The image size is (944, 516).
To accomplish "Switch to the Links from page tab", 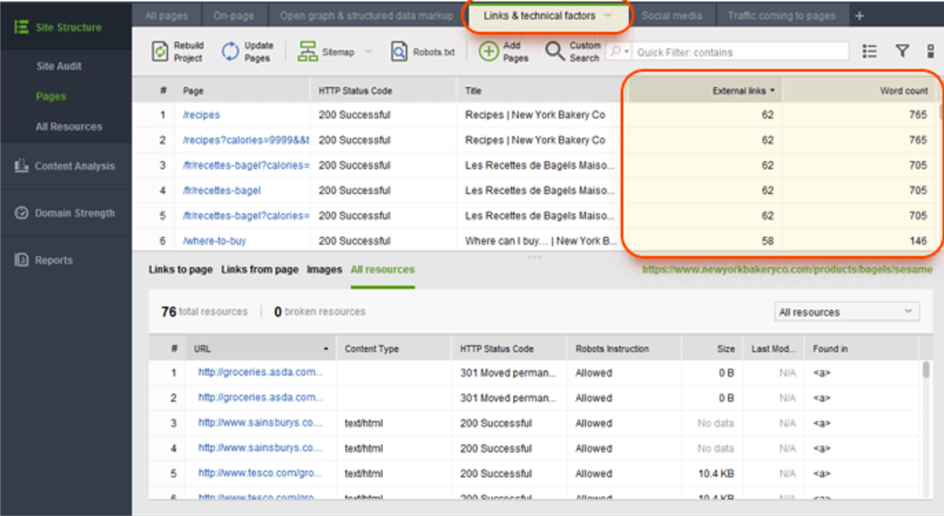I will pos(260,270).
